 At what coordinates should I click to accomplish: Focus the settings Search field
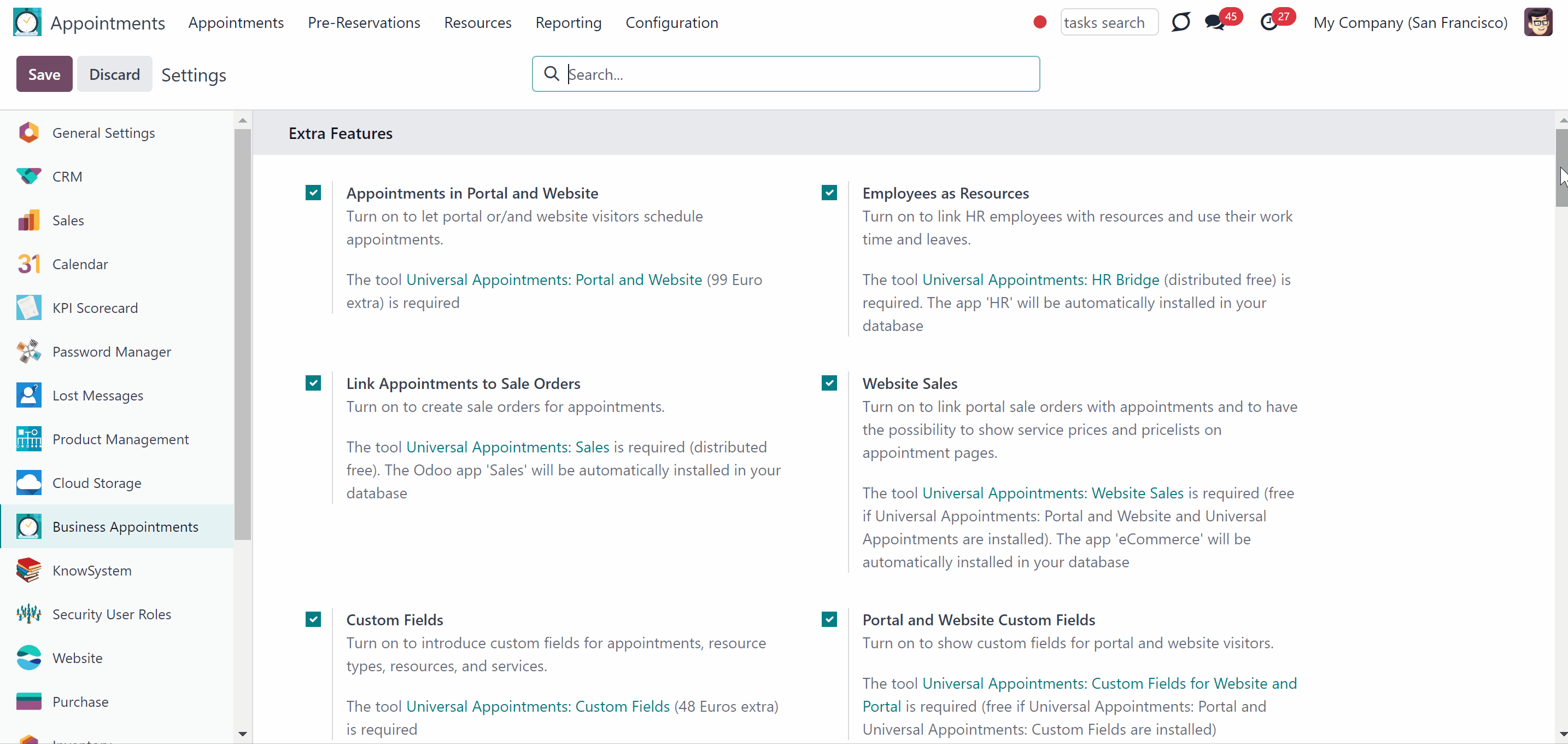(x=785, y=74)
